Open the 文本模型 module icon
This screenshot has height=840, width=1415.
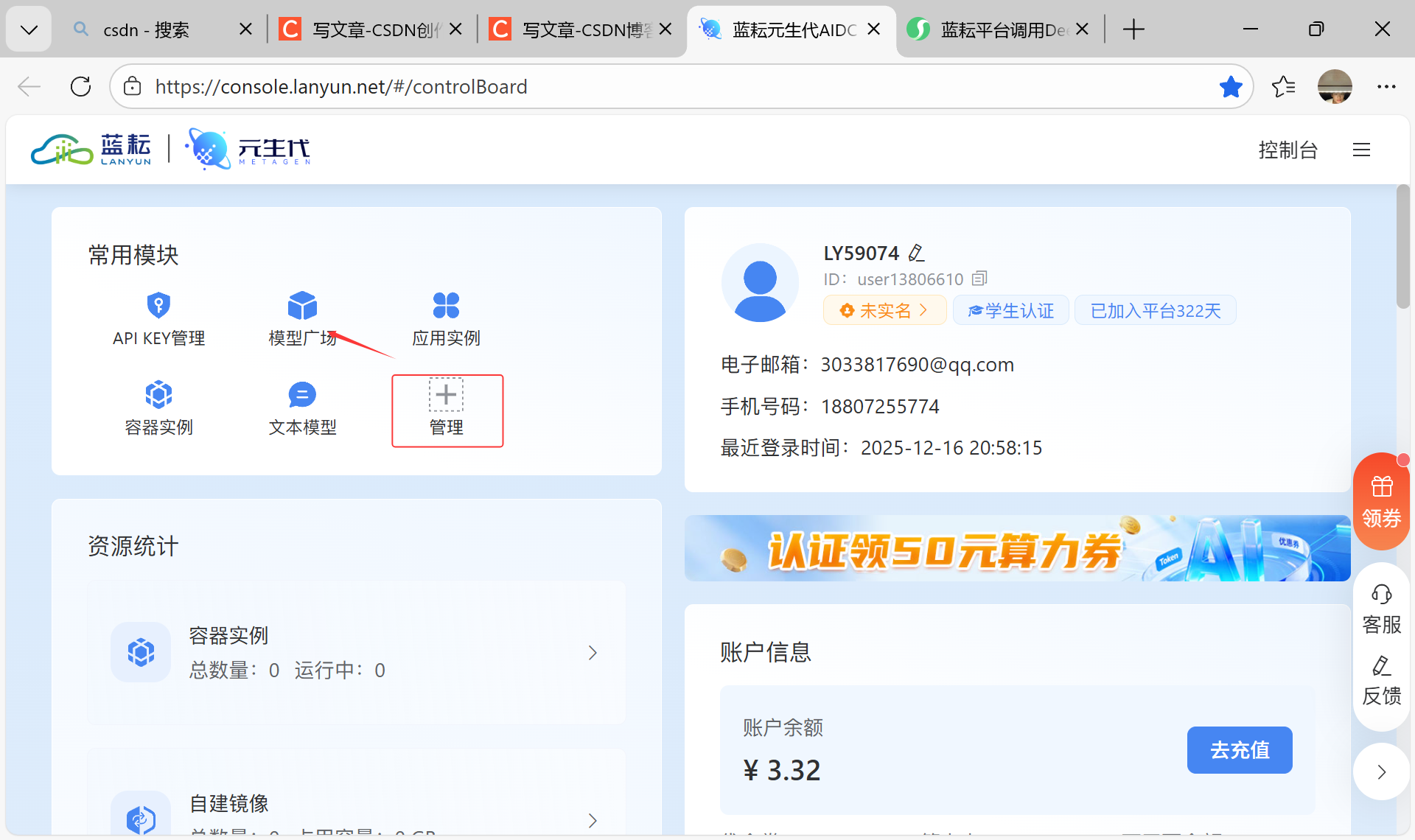pos(301,394)
